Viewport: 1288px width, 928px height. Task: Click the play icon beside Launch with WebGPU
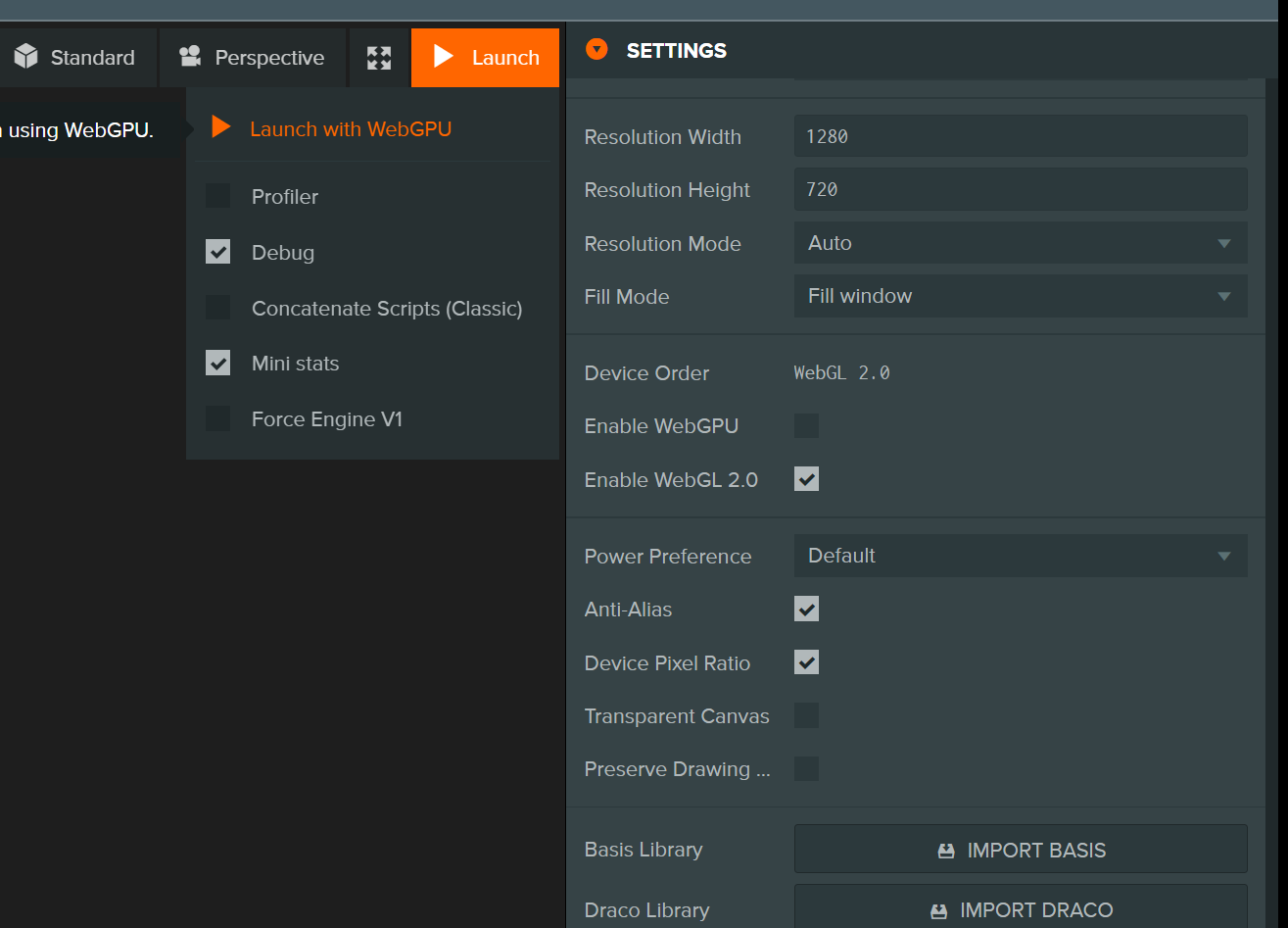221,127
